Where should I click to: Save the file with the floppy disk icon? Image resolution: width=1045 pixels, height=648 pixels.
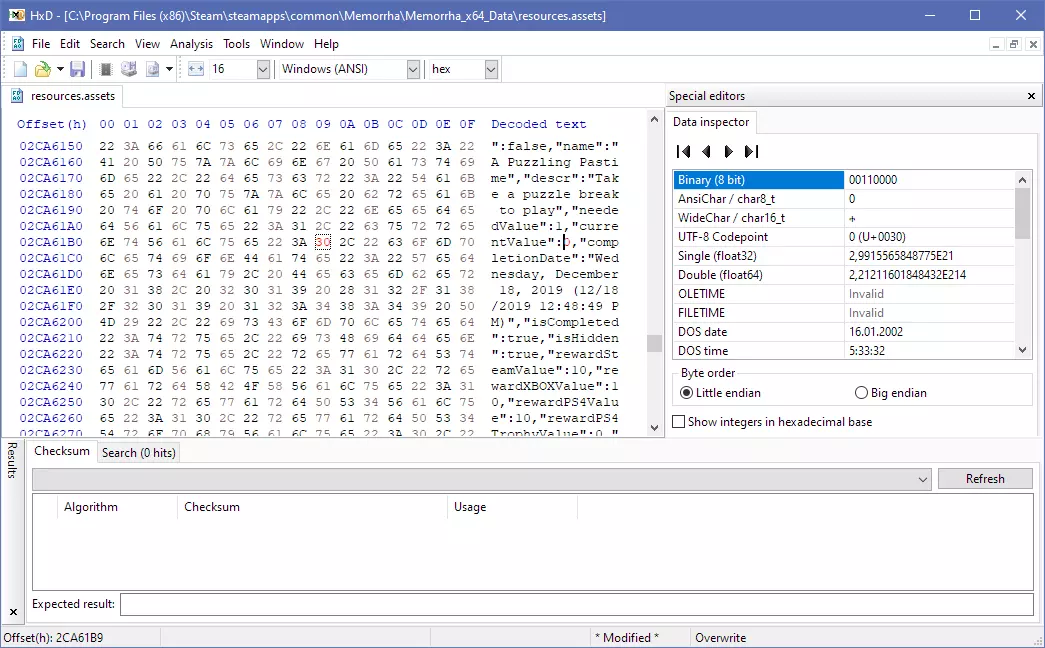point(77,69)
